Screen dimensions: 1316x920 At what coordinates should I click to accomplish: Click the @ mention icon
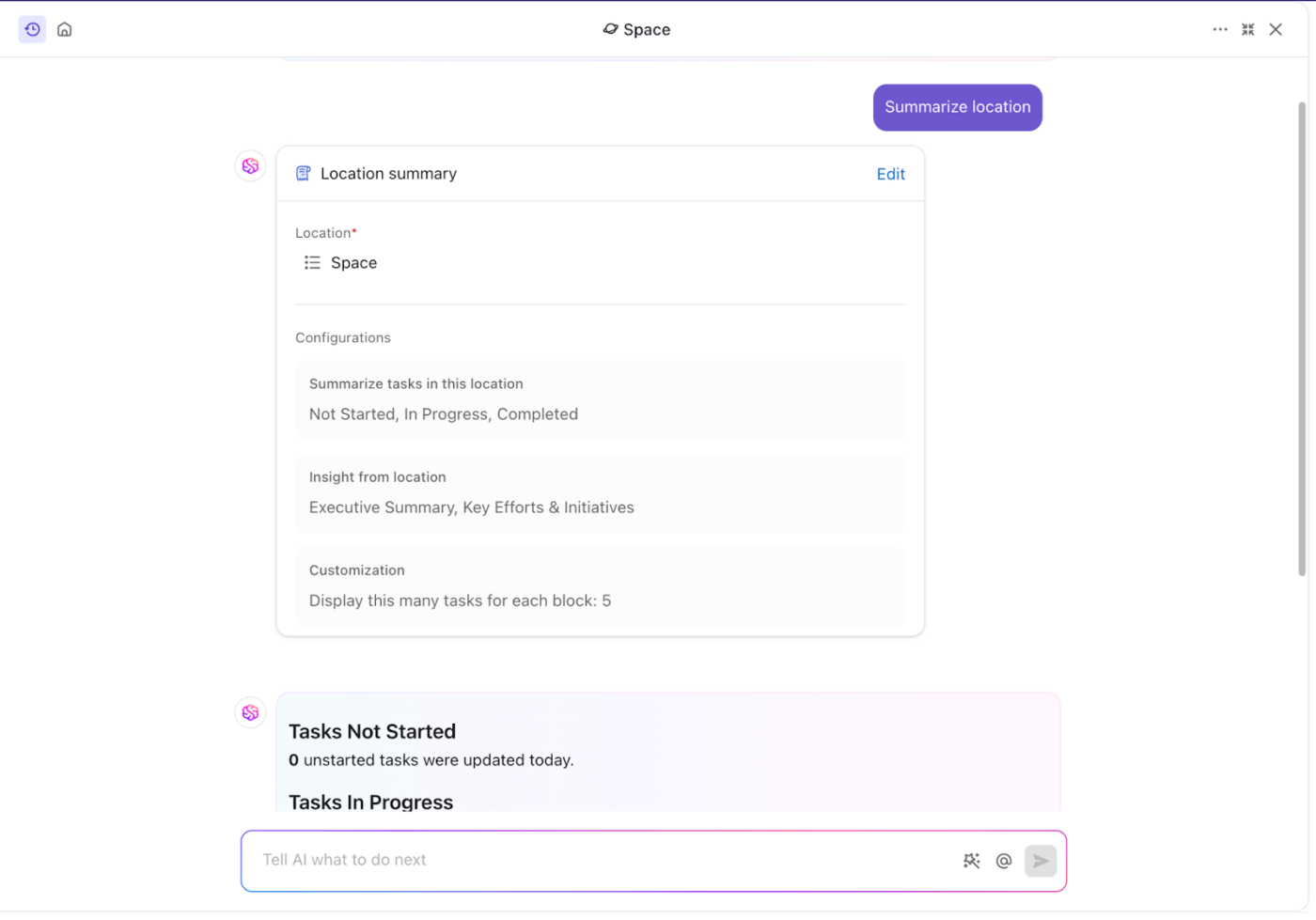point(1004,861)
